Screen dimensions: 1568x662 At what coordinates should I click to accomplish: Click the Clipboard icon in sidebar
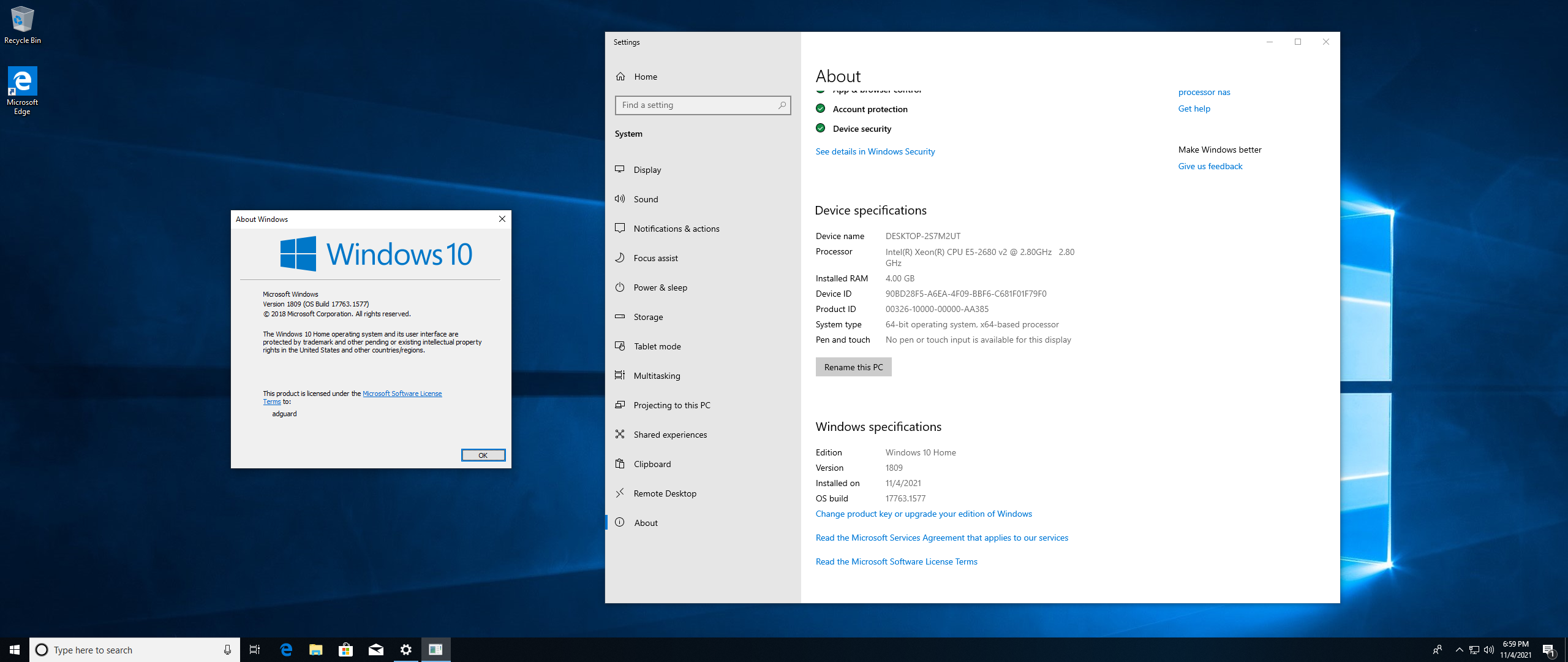coord(620,463)
